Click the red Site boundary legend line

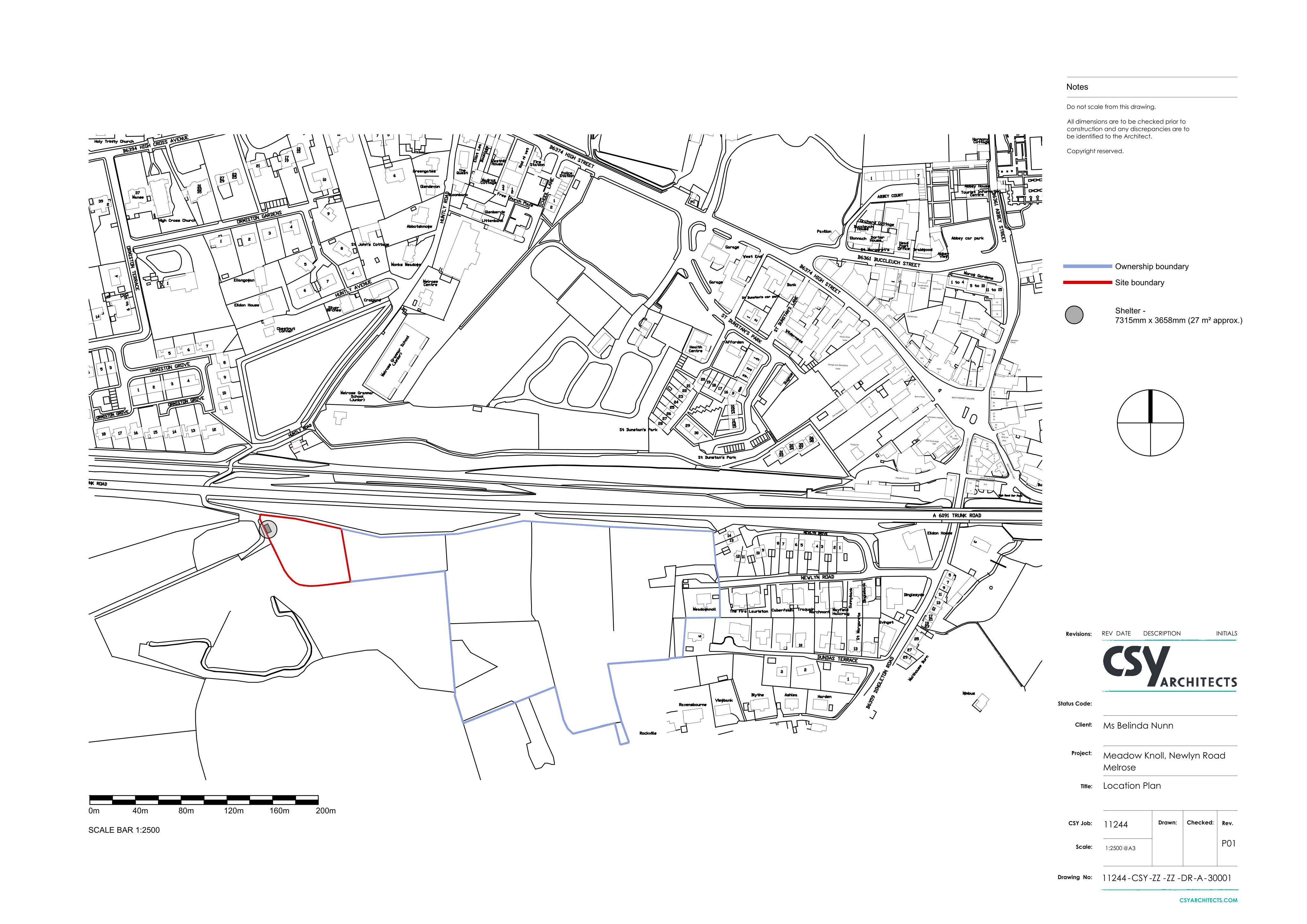point(1087,282)
